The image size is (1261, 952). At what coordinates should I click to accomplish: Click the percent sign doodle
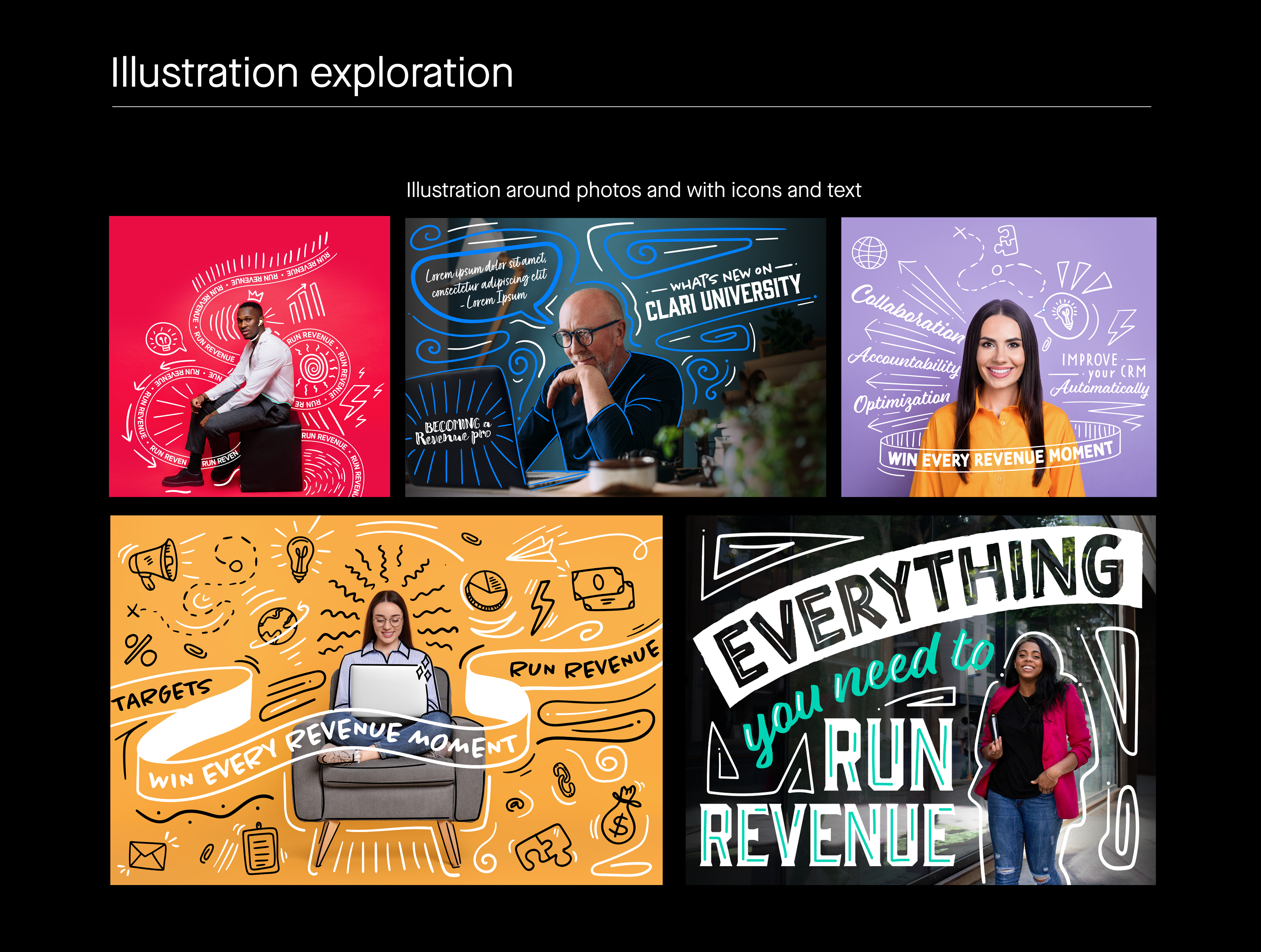pos(140,649)
